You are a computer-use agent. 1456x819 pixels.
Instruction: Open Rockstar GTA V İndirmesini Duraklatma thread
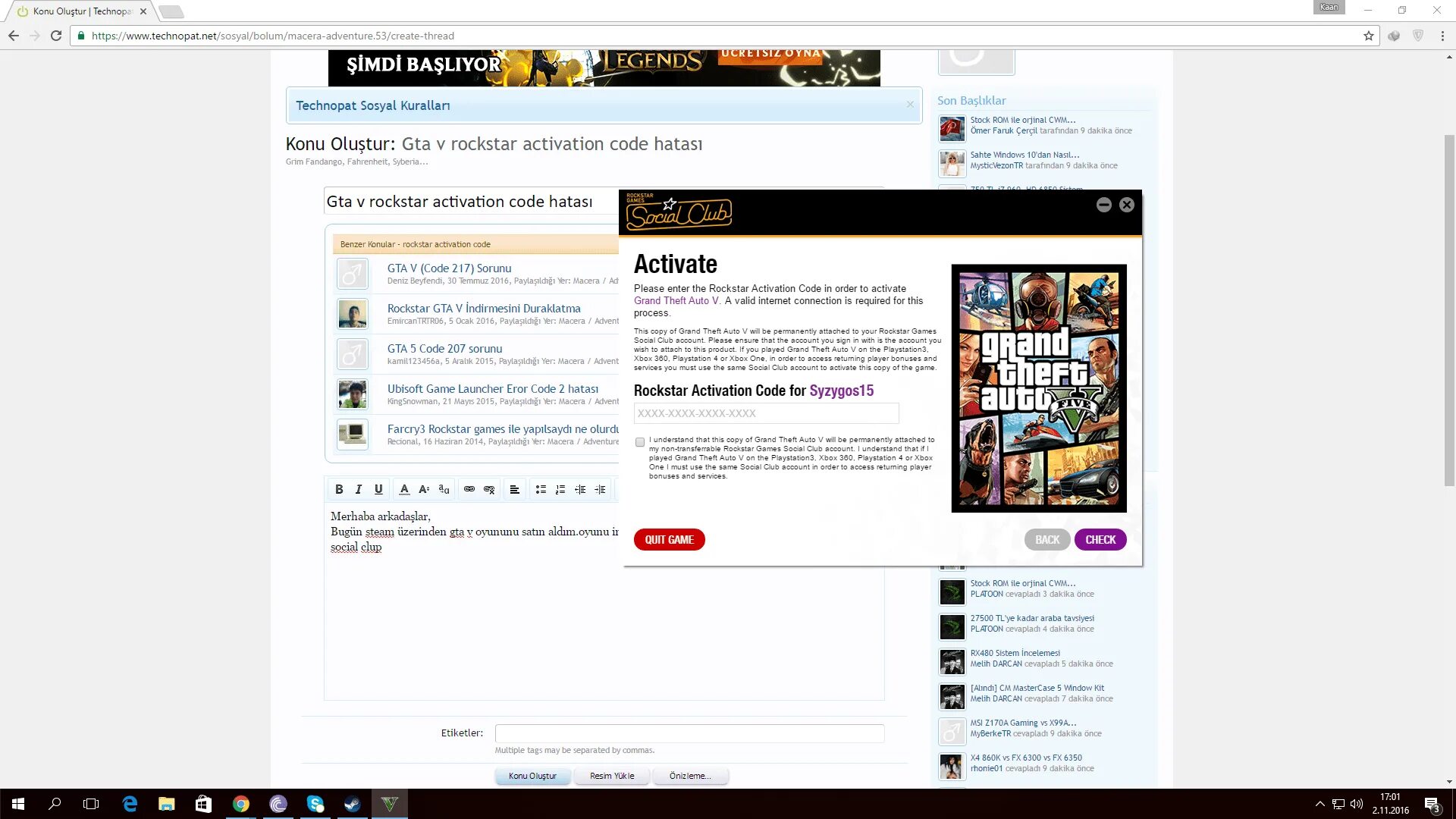point(484,309)
